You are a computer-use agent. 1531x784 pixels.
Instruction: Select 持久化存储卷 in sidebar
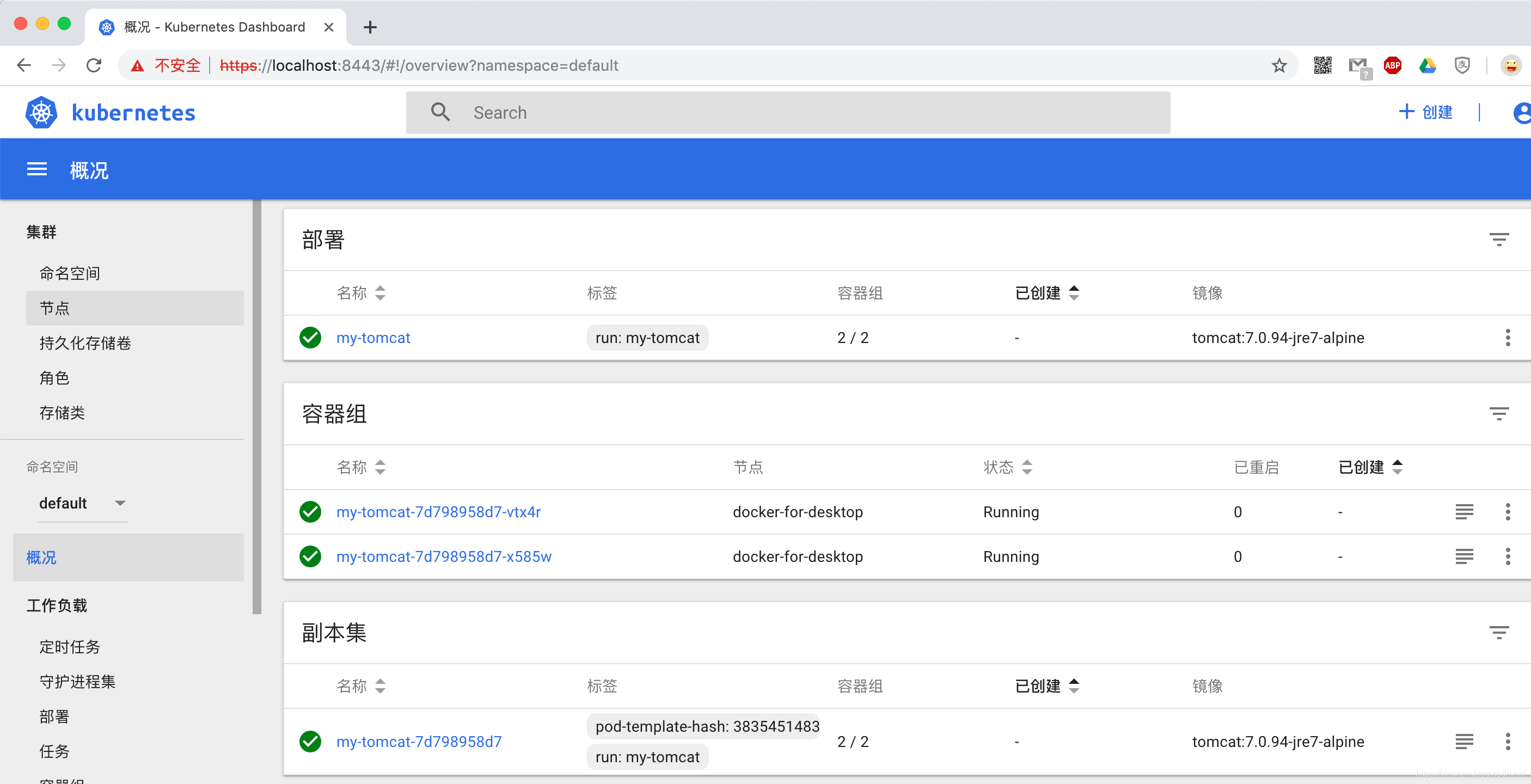(x=85, y=343)
